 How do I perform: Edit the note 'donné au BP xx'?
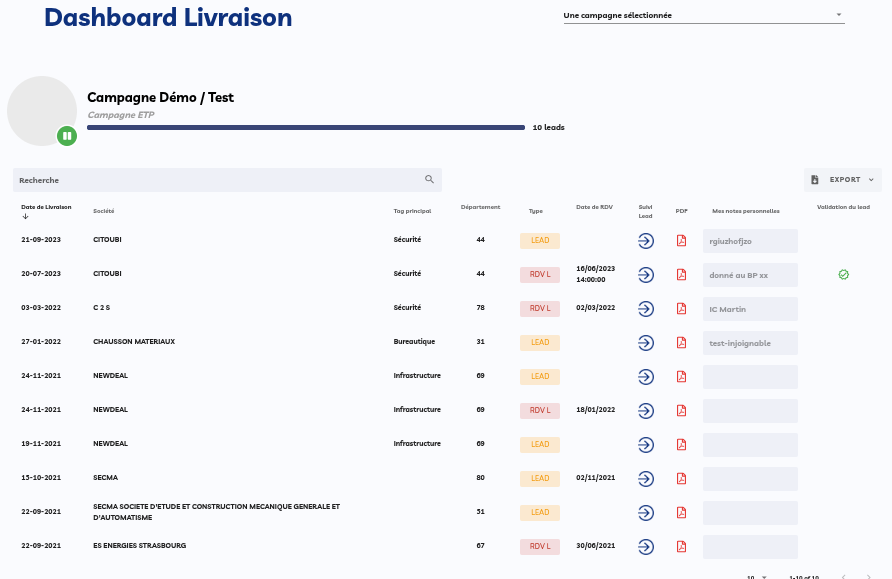[750, 275]
